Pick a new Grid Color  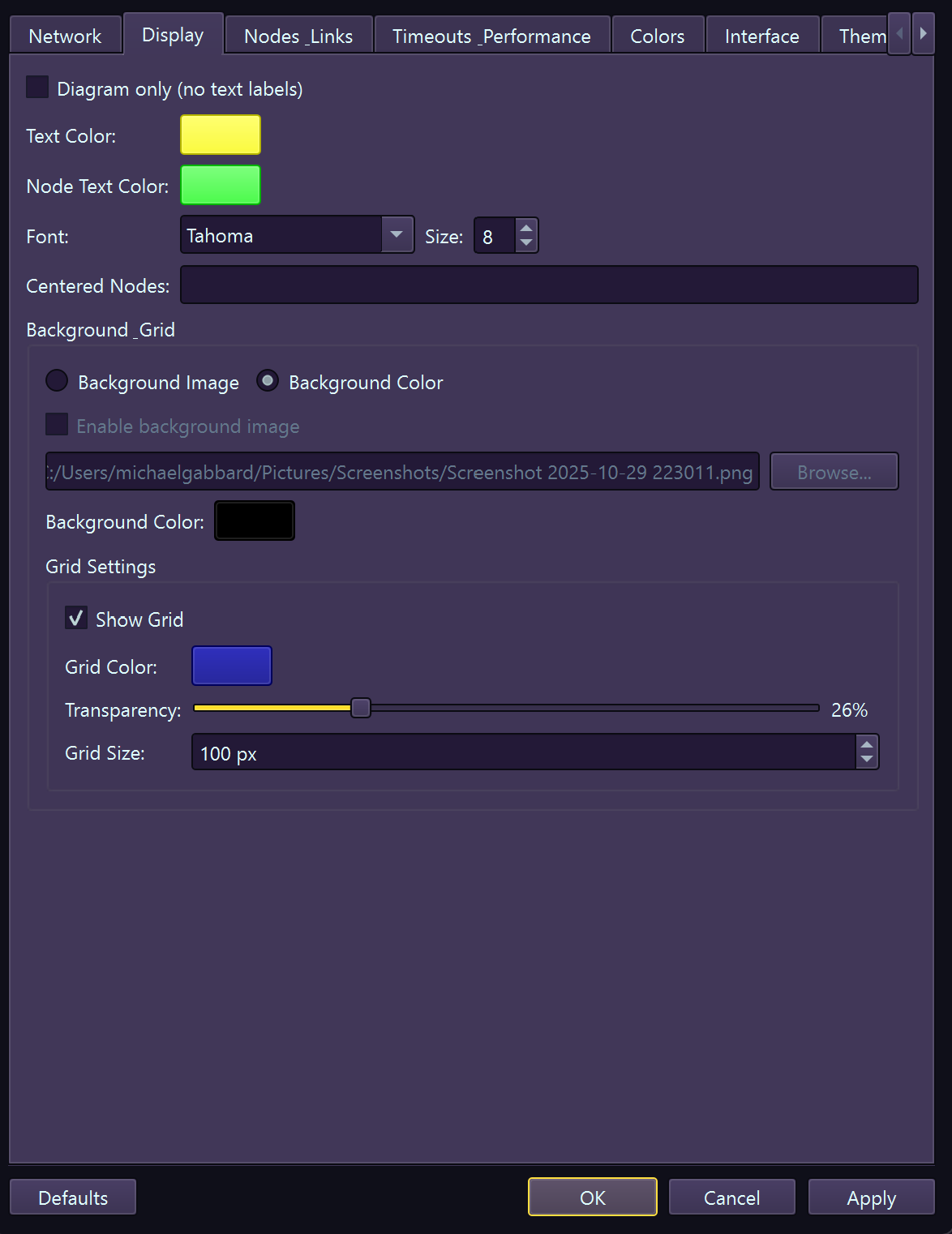pos(231,665)
